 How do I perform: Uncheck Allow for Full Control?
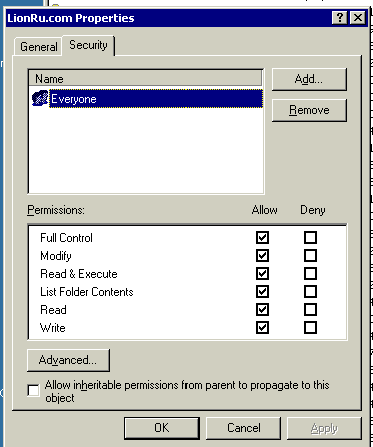coord(262,238)
